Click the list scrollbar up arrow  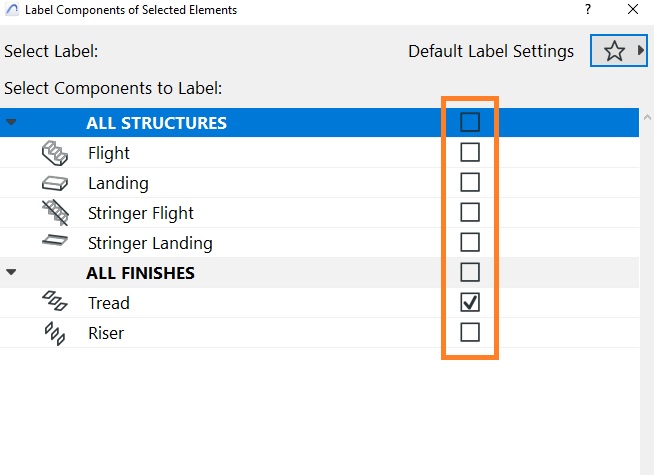(x=647, y=118)
